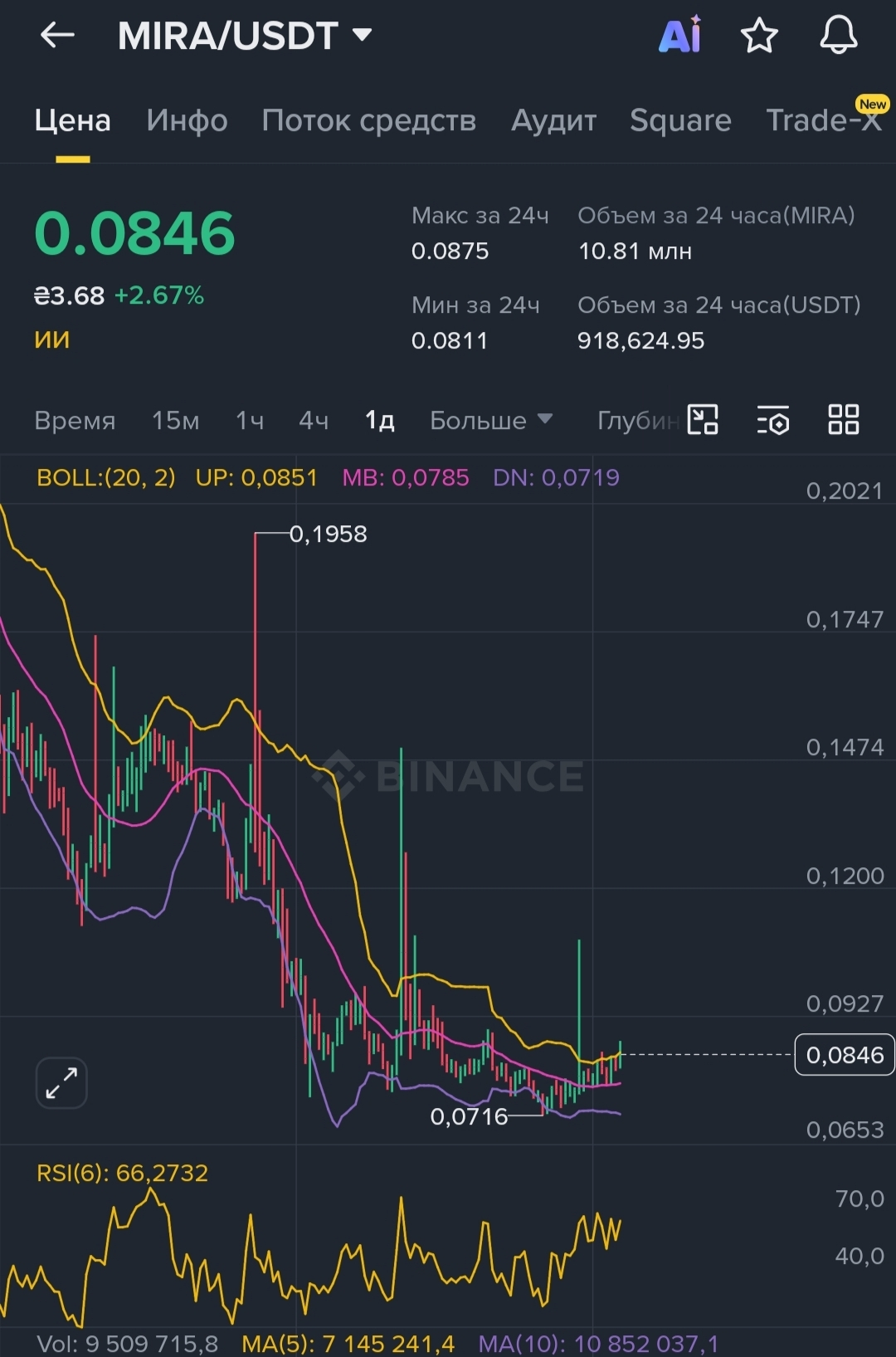Tap the ₴3.68 converted price
The image size is (896, 1357).
70,295
